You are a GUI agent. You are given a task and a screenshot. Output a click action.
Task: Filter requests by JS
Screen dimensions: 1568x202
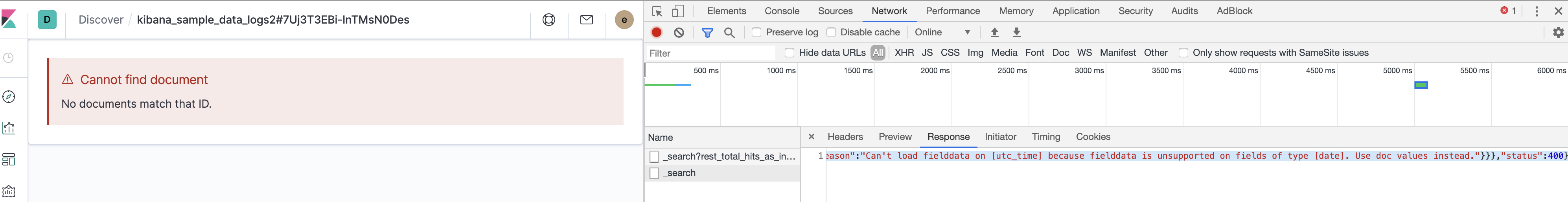tap(926, 53)
